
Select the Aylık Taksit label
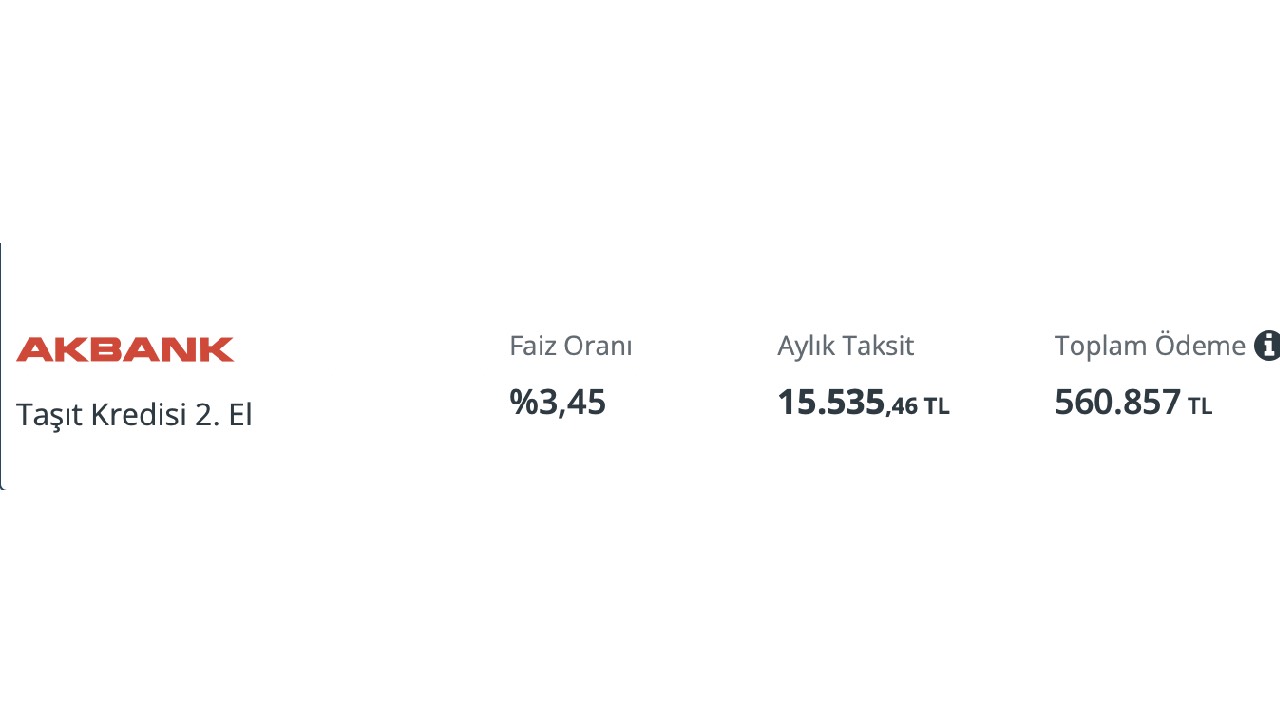845,346
